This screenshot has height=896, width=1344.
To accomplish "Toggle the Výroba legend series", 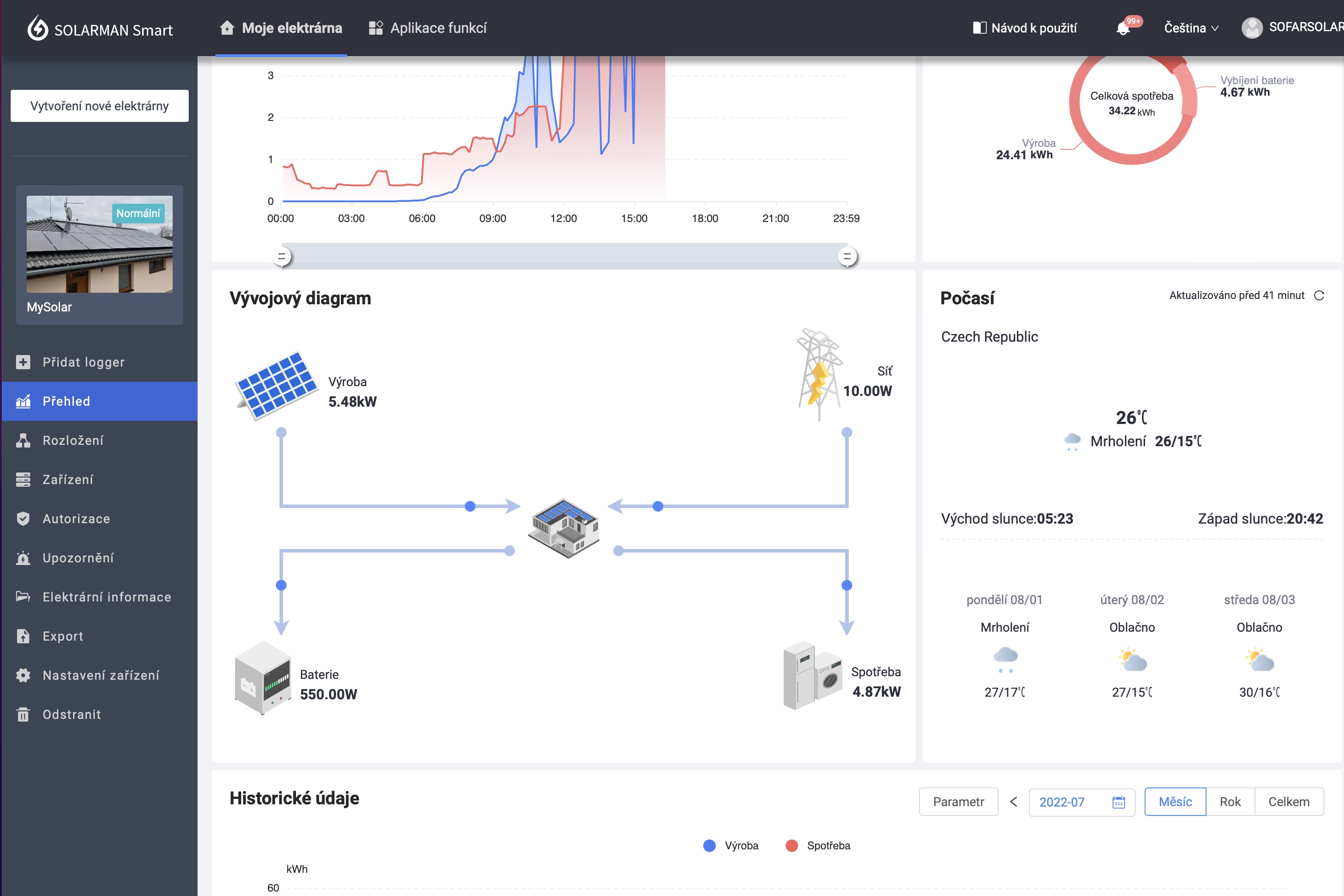I will pyautogui.click(x=731, y=846).
